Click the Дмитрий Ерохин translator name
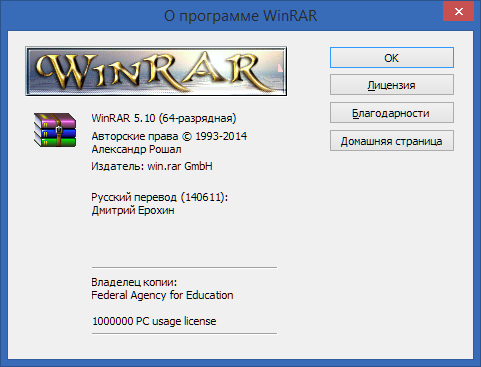Image resolution: width=481 pixels, height=367 pixels. 133,210
